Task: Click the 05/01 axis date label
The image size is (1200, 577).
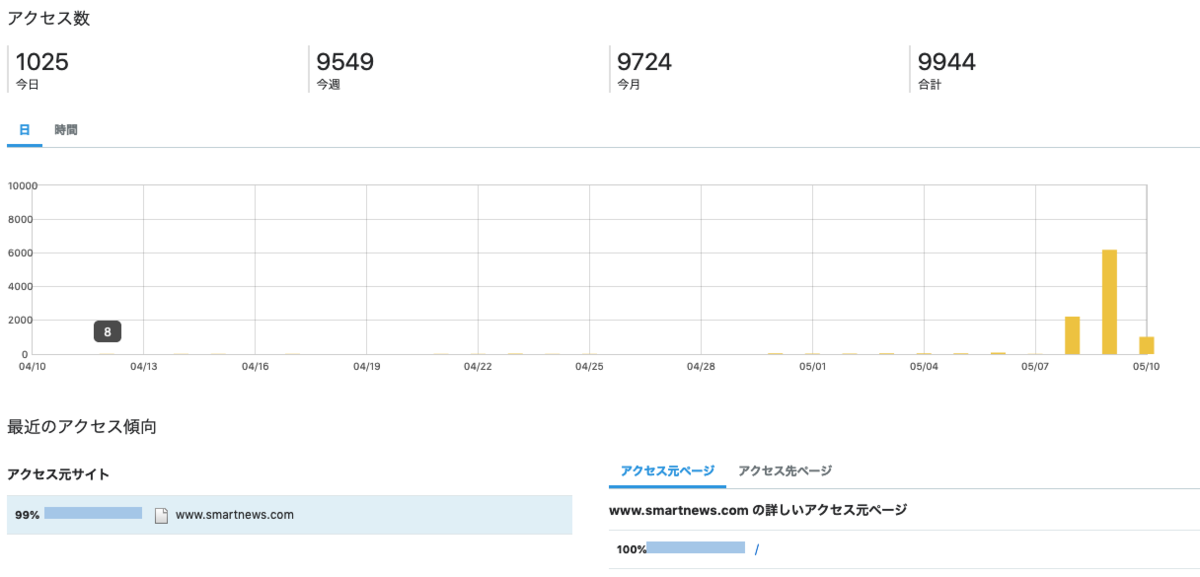Action: [x=813, y=367]
